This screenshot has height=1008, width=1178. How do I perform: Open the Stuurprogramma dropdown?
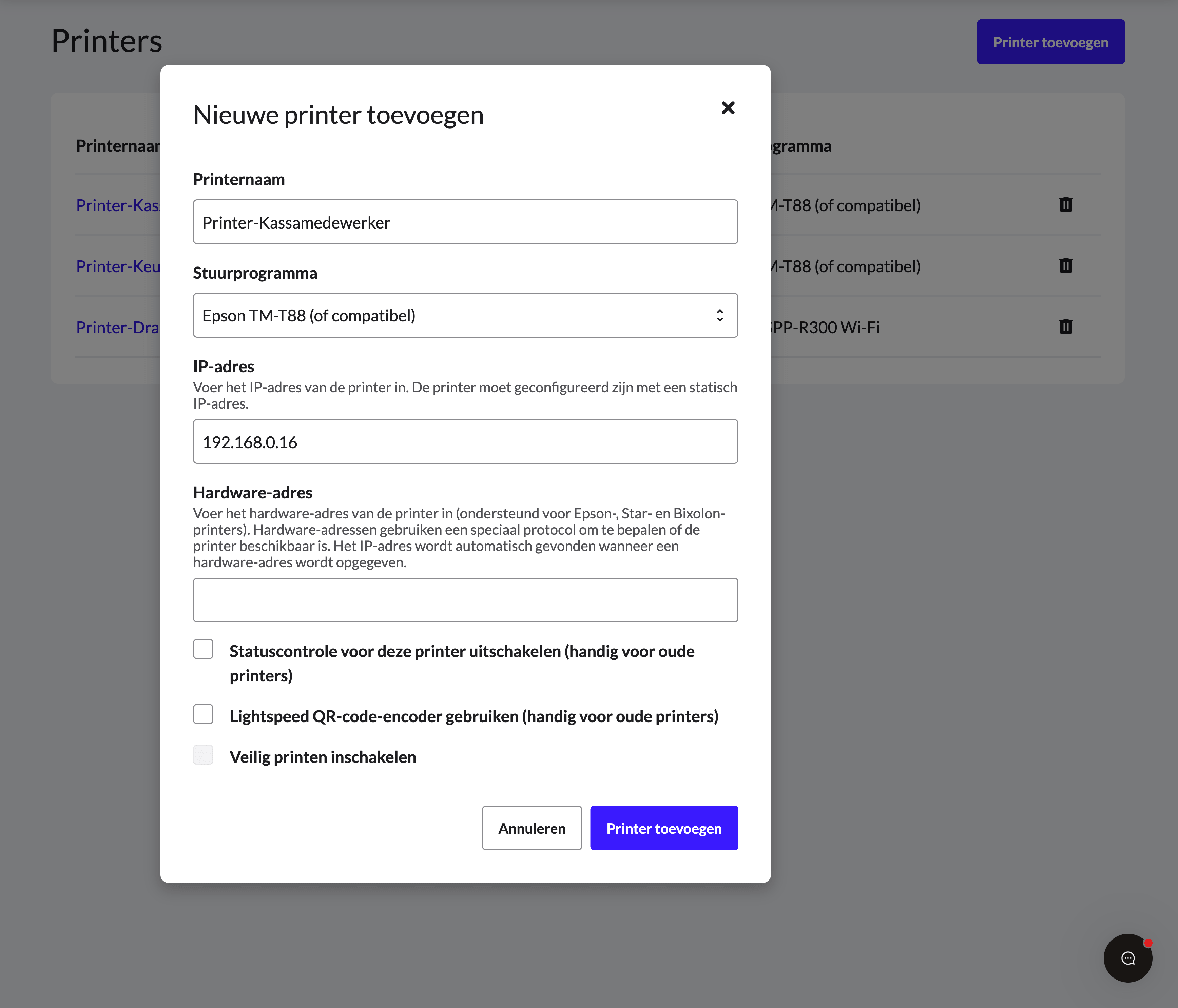click(x=465, y=315)
